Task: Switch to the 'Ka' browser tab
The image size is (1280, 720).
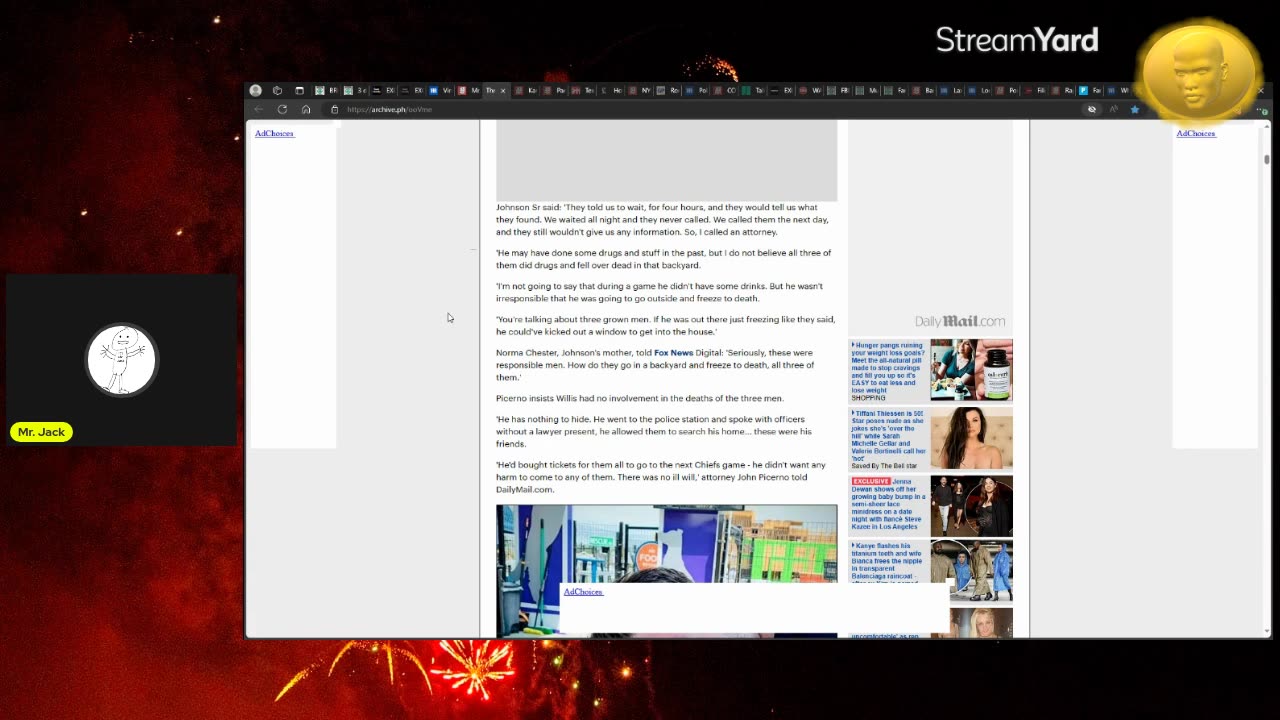Action: click(x=525, y=90)
